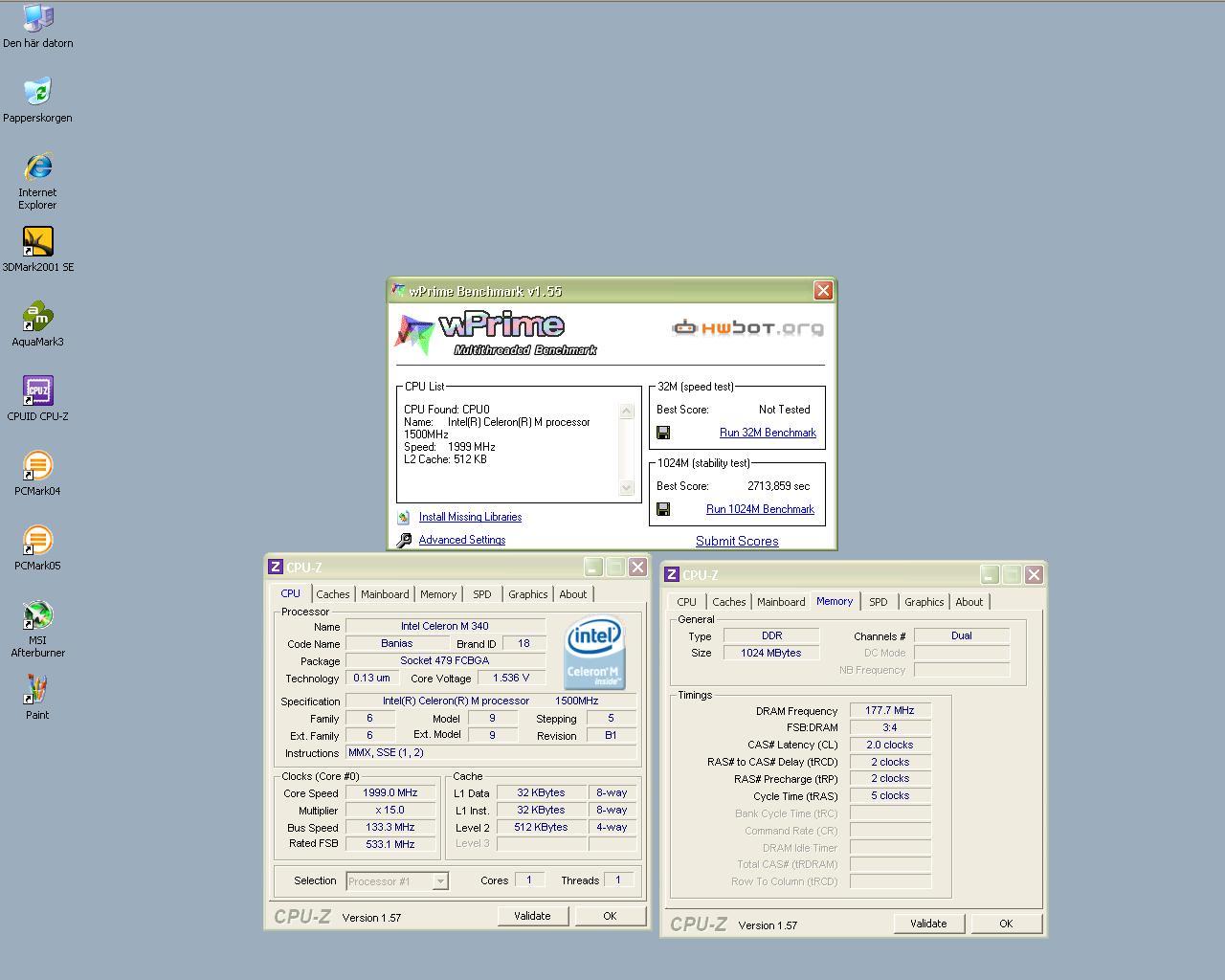Click the Core Voltage 1.536 V value
The width and height of the screenshot is (1225, 980).
pyautogui.click(x=511, y=678)
